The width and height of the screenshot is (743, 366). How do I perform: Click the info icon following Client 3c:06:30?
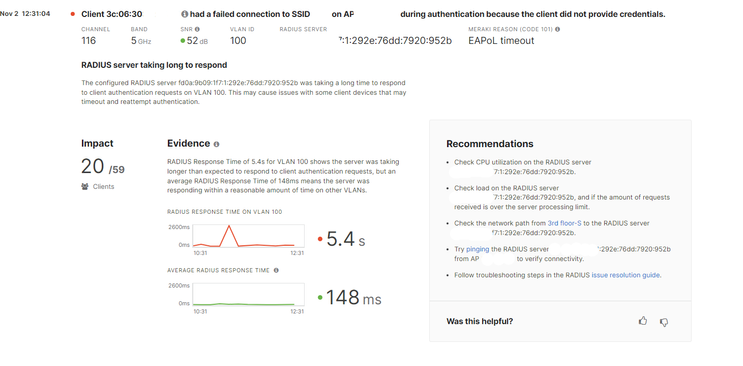pos(184,14)
